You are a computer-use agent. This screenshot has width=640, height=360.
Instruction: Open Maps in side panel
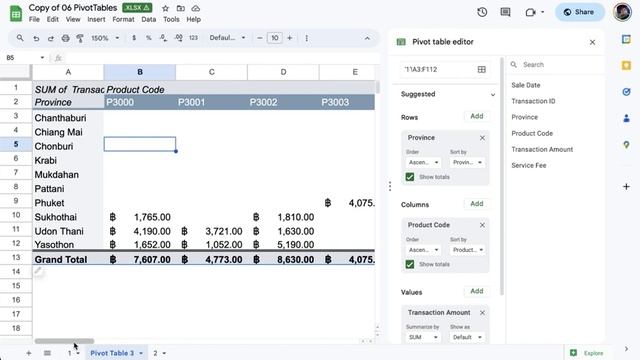[626, 145]
